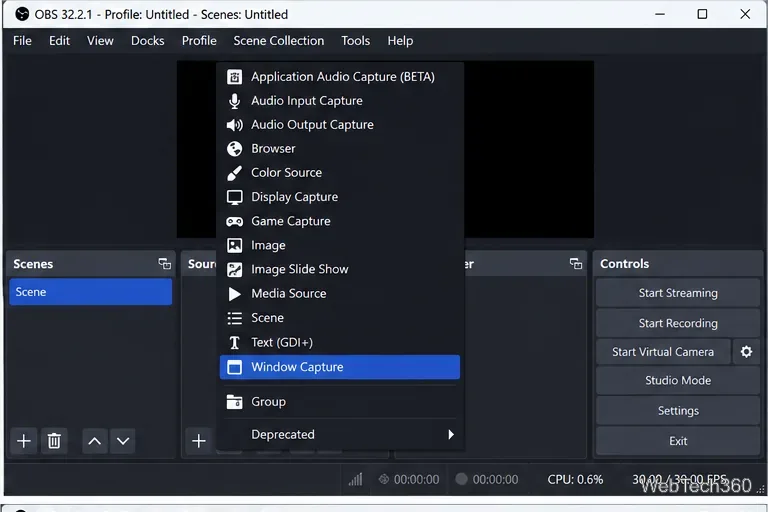Choose Group label in menu

click(268, 402)
